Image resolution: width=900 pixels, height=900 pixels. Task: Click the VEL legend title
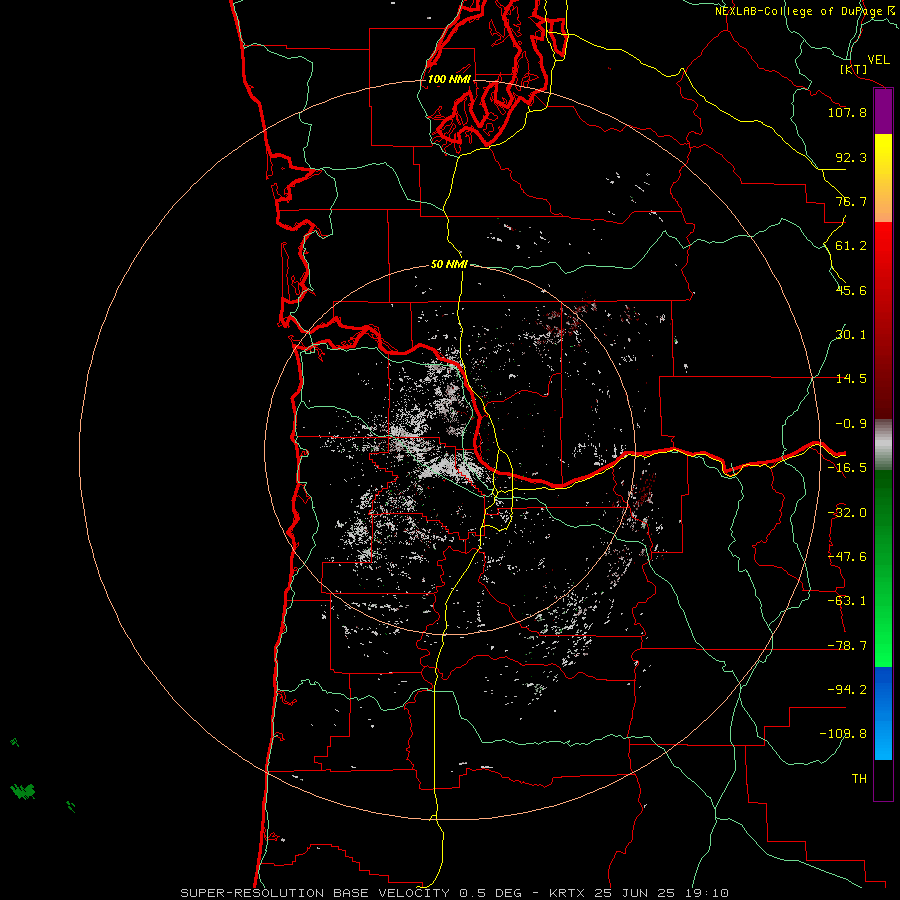click(x=878, y=60)
